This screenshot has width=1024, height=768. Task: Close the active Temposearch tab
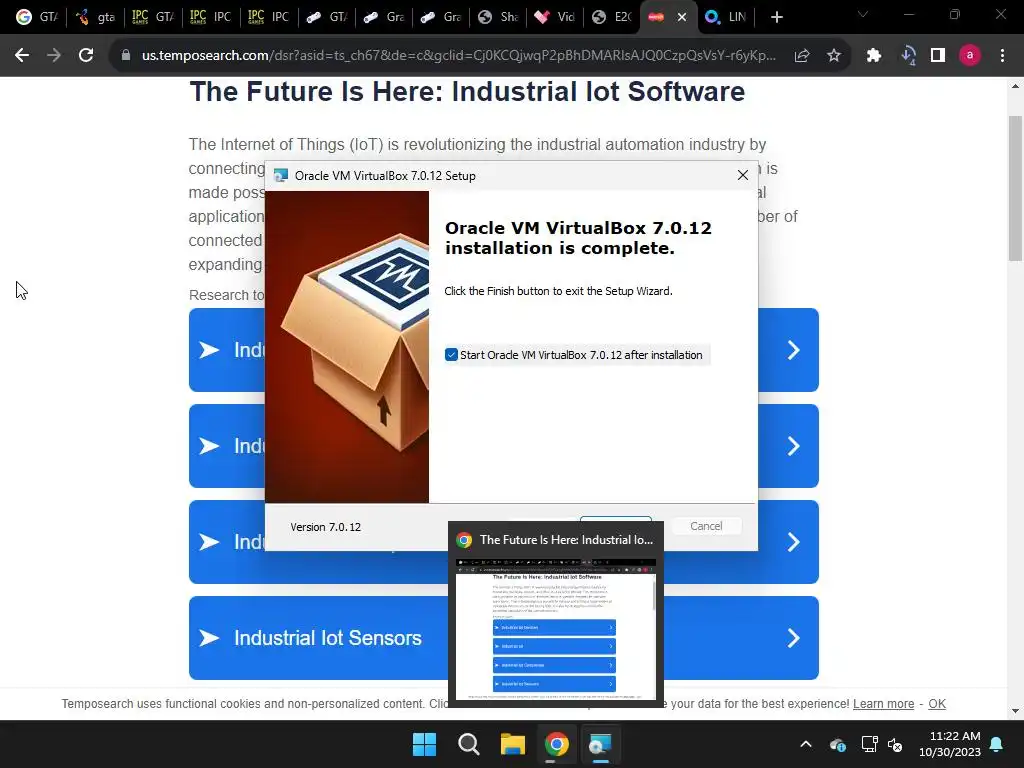682,17
